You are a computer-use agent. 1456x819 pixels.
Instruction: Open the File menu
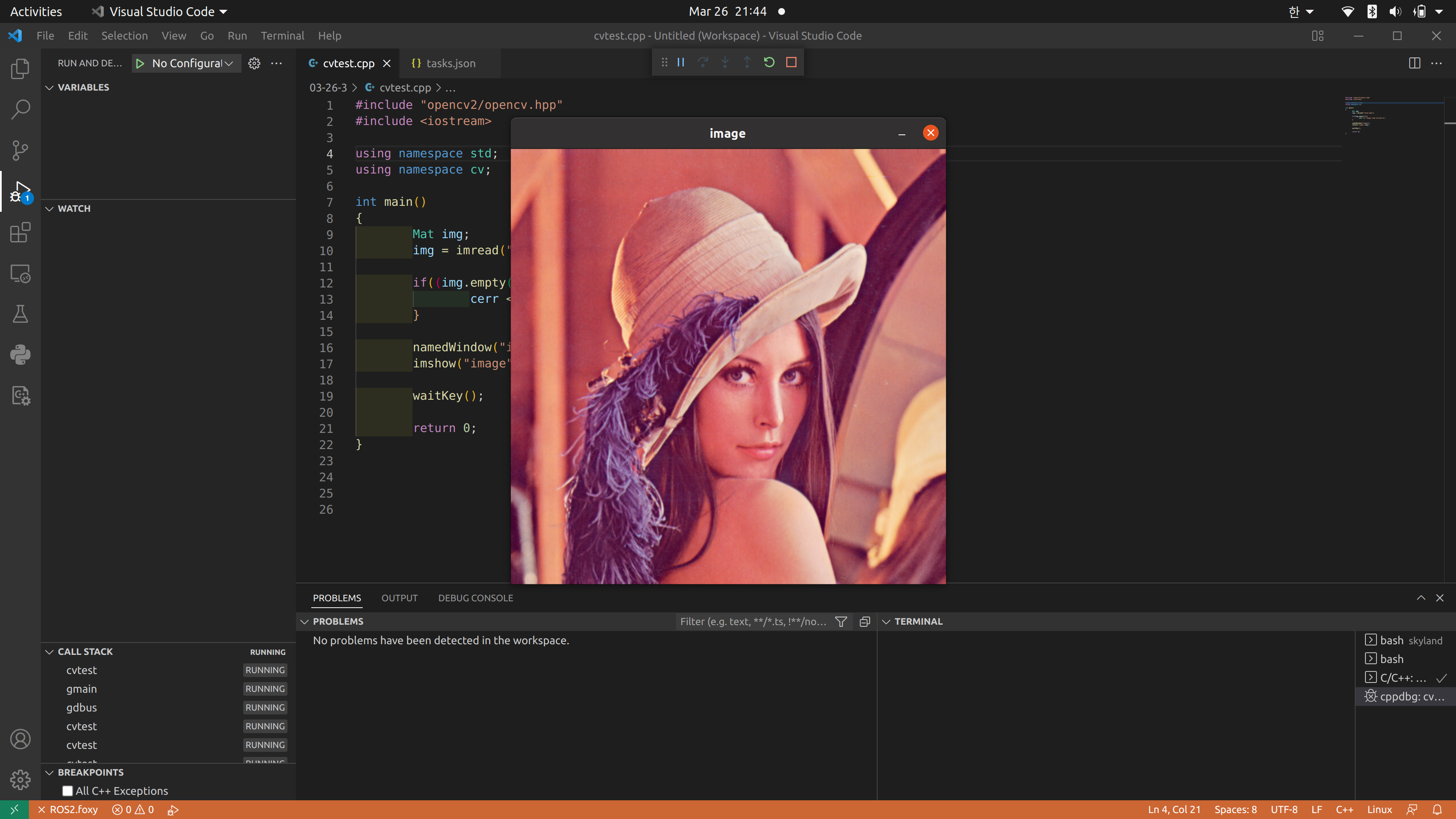(45, 36)
